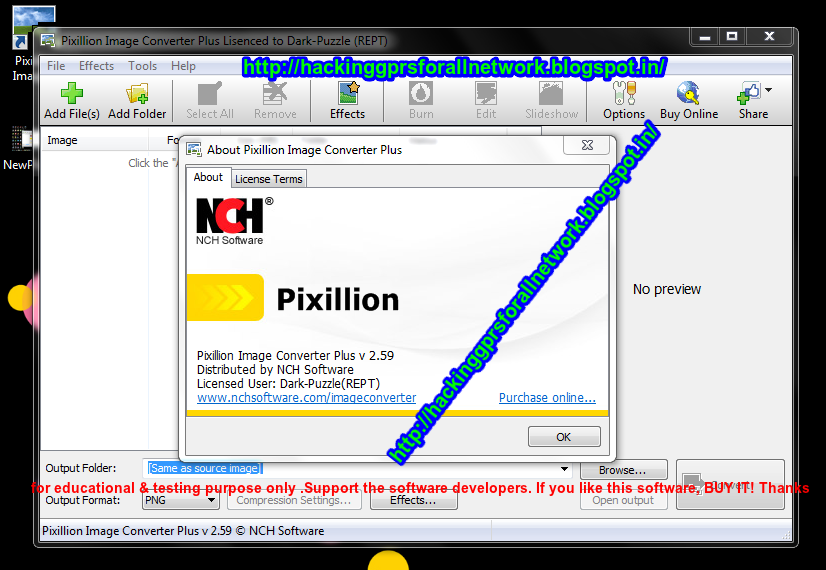Screen dimensions: 826x570
Task: Close the About Pixillion dialog
Action: click(587, 145)
